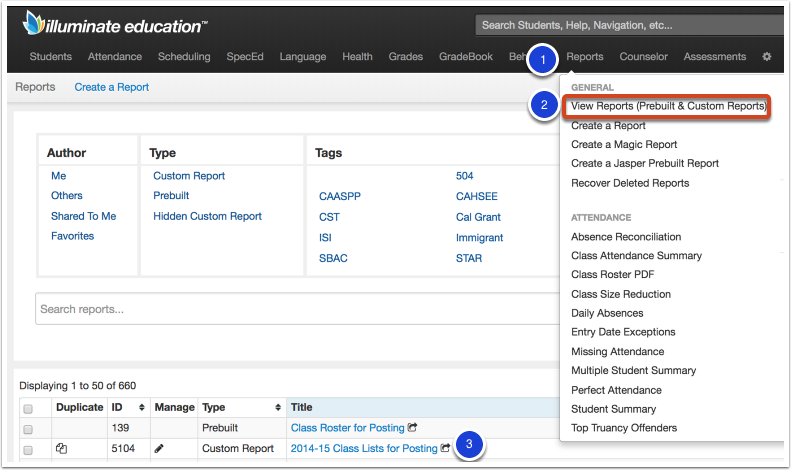Check the box for report 139
791x470 pixels.
pyautogui.click(x=28, y=429)
